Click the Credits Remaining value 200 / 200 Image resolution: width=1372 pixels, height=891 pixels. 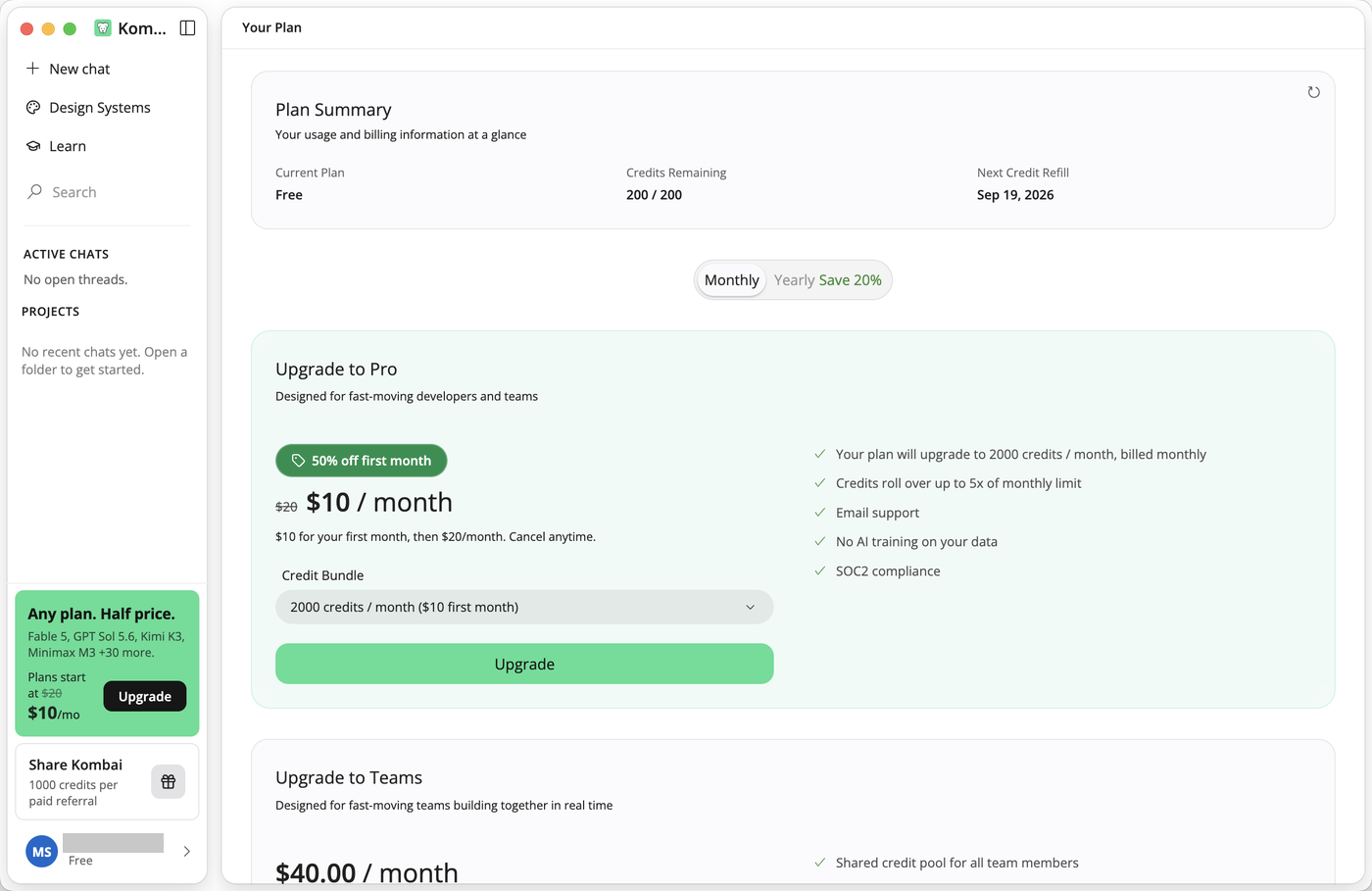[654, 195]
